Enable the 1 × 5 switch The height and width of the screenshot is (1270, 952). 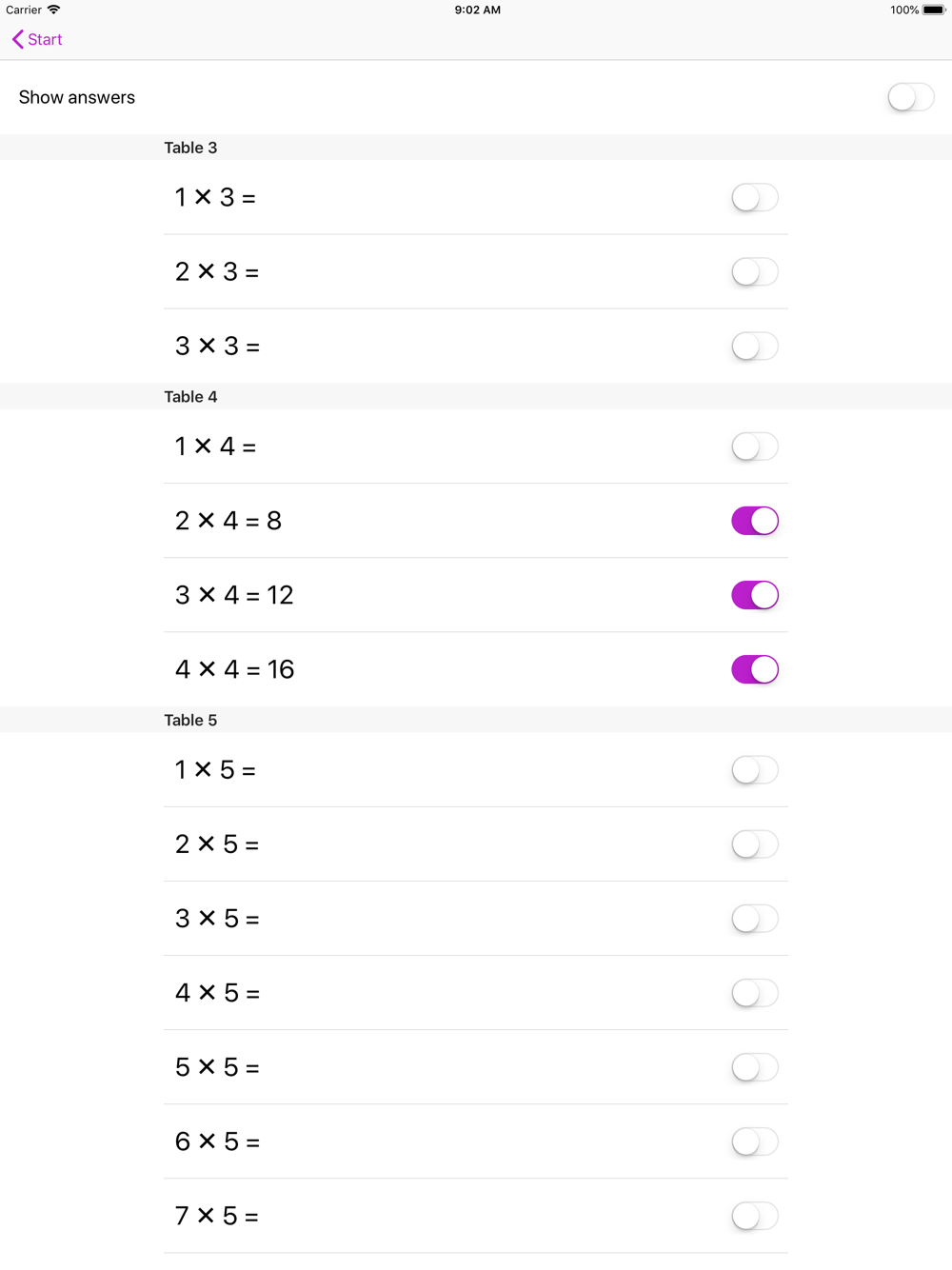tap(754, 770)
